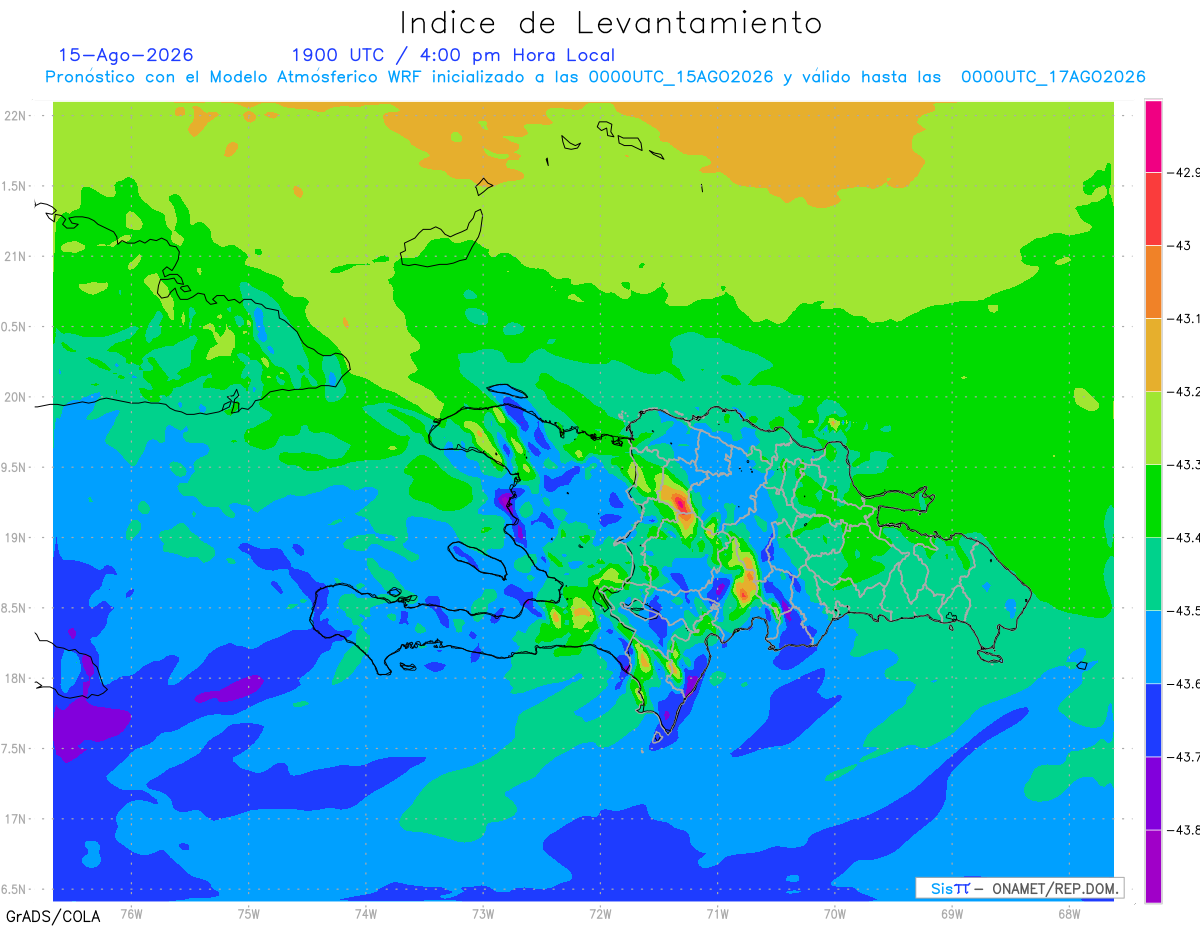The width and height of the screenshot is (1200, 927).
Task: Click the '19N' latitude label
Action: tap(15, 537)
